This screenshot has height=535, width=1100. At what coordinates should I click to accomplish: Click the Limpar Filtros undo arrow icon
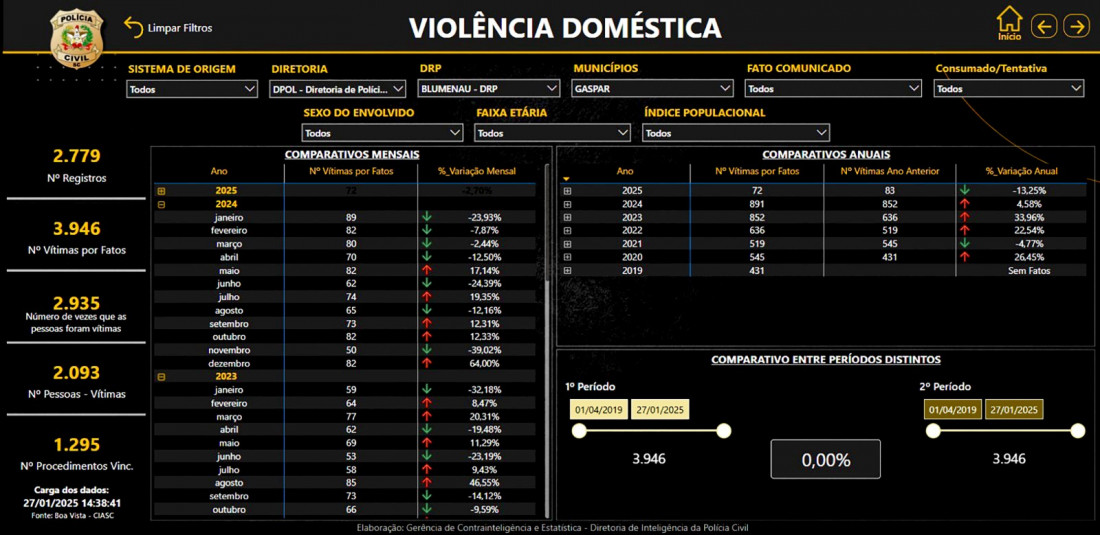click(x=133, y=27)
